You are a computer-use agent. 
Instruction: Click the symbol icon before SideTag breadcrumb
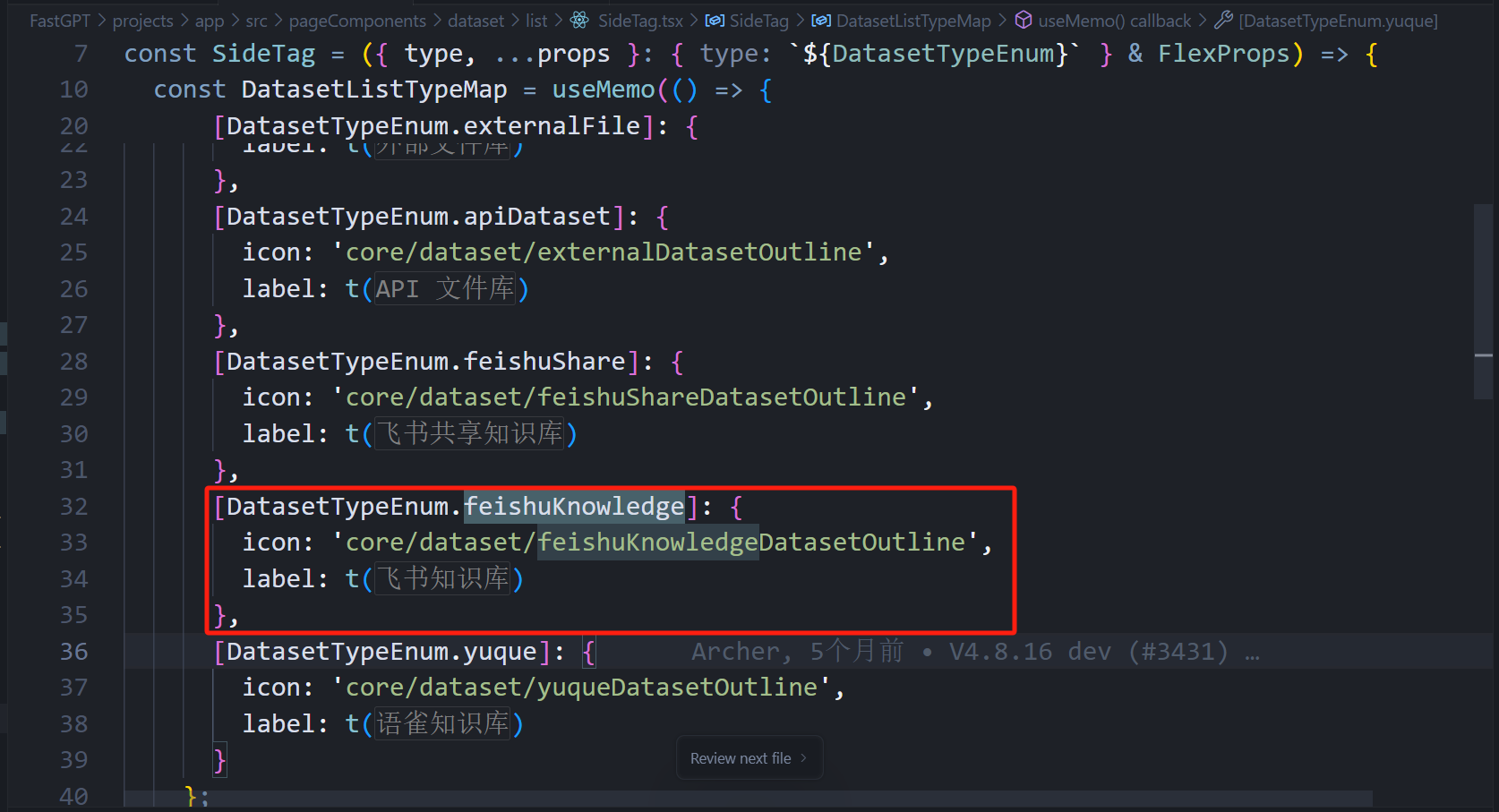click(715, 20)
